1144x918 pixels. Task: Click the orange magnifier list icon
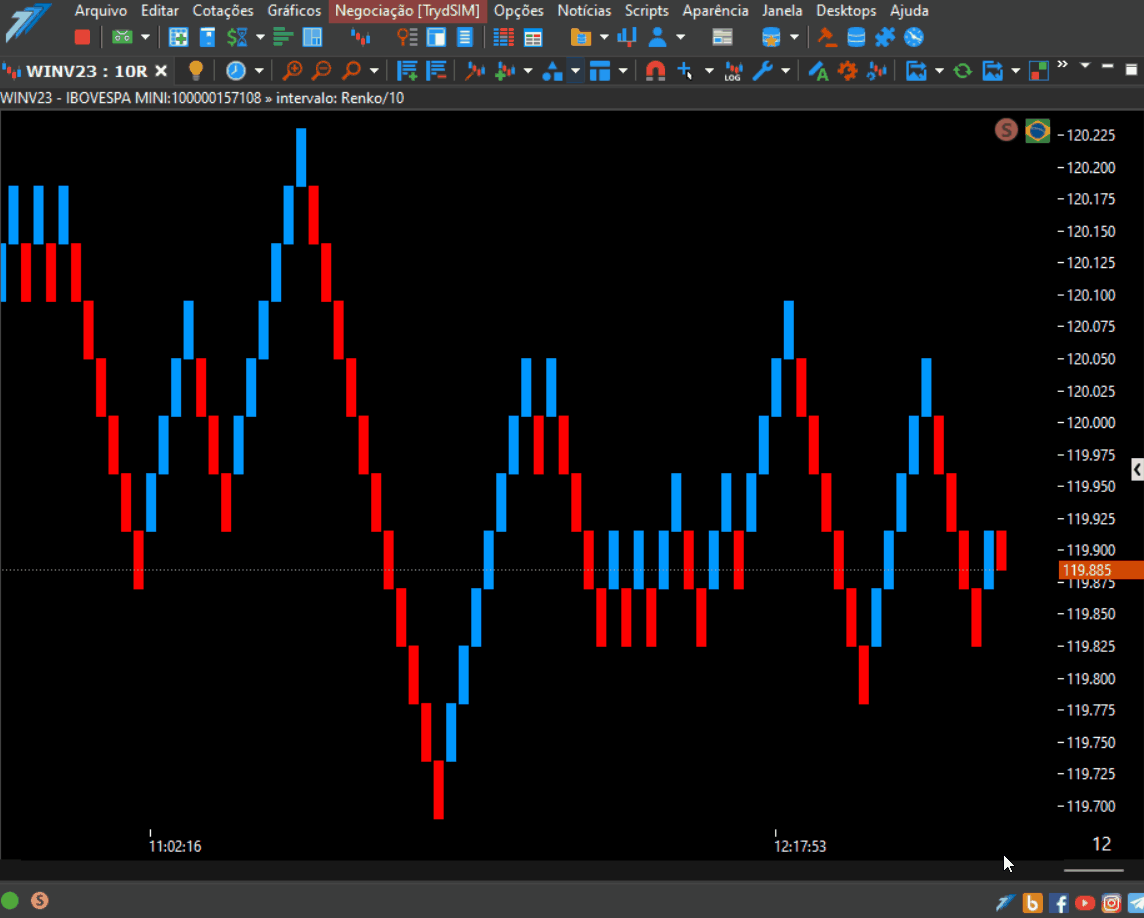407,36
